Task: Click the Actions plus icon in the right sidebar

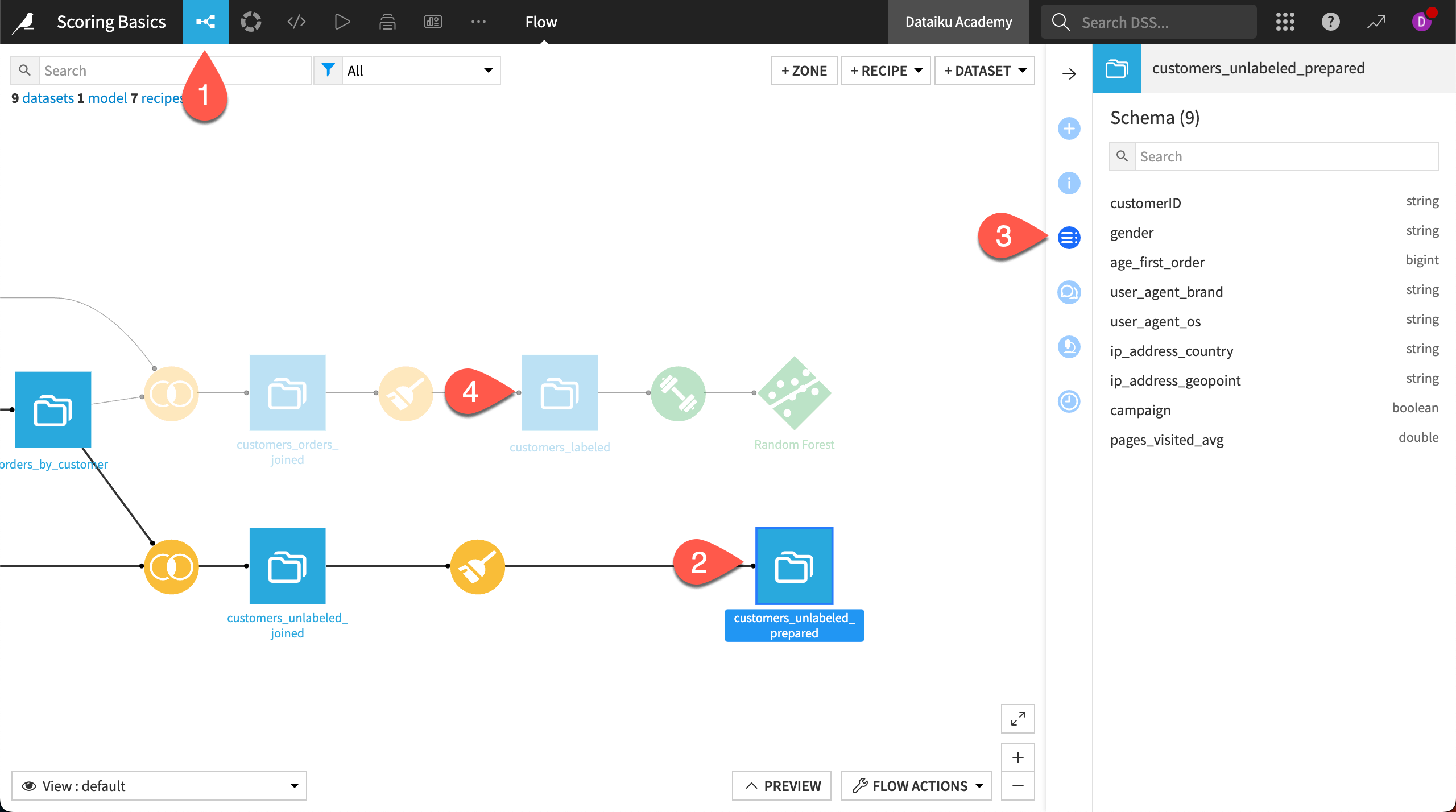Action: pyautogui.click(x=1069, y=129)
